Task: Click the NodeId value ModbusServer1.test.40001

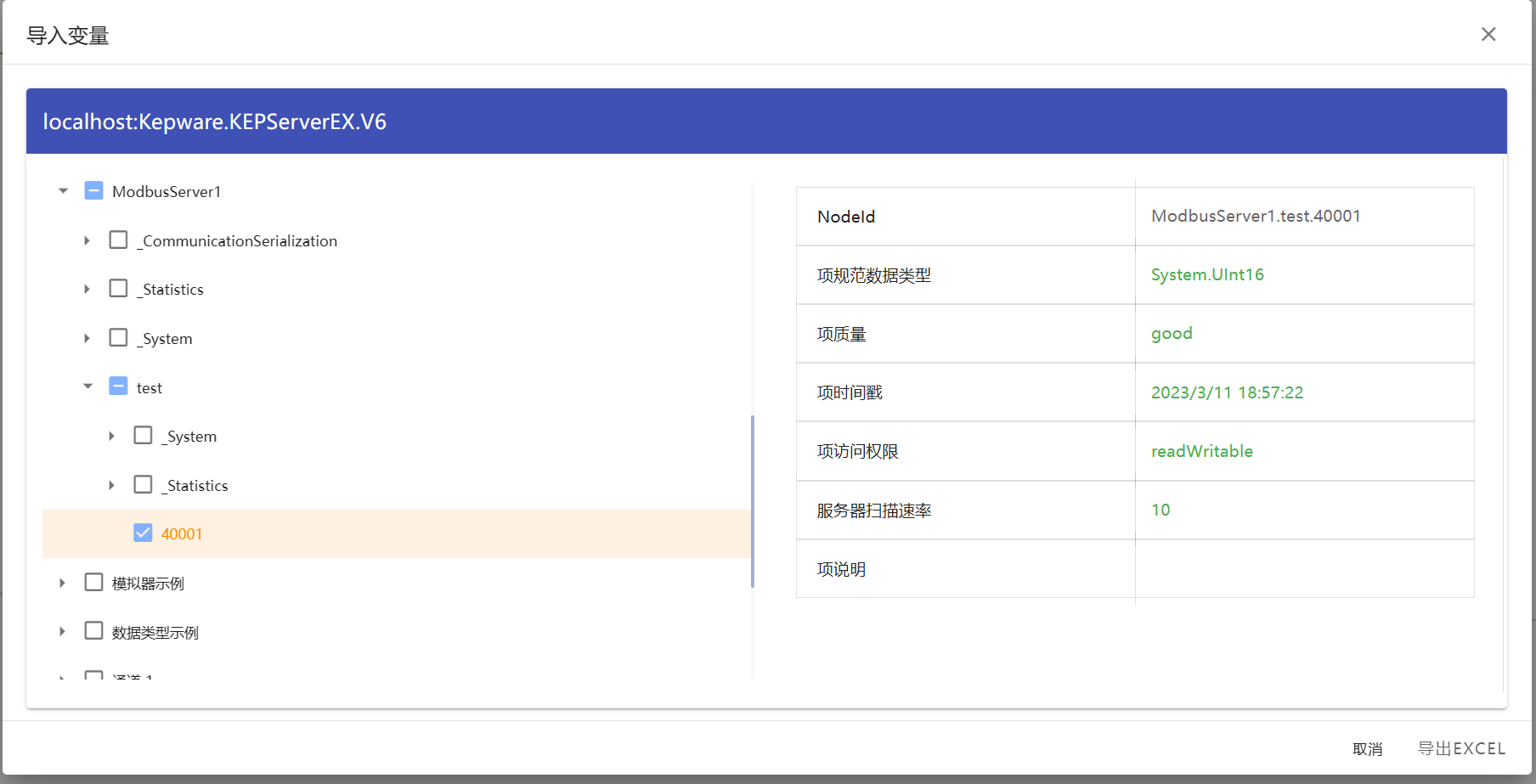Action: click(1256, 217)
